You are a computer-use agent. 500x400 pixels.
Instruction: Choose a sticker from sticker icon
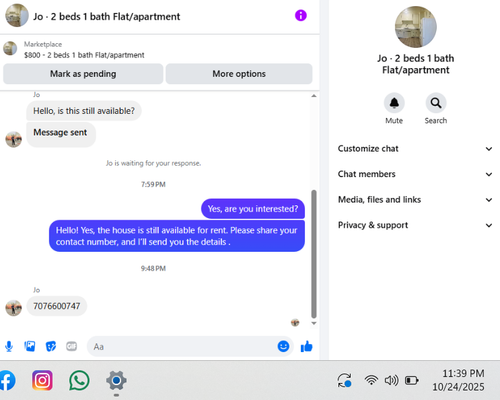(51, 347)
